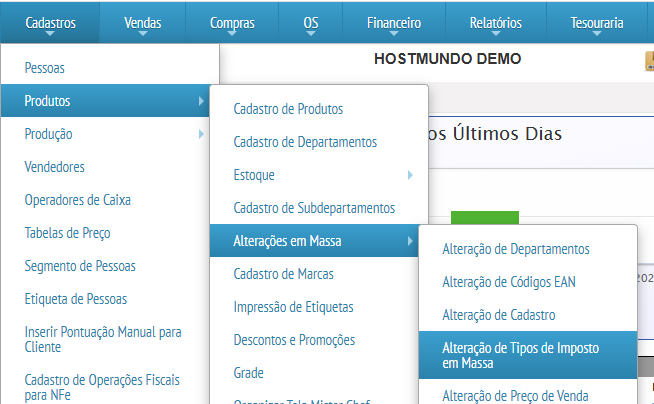This screenshot has width=654, height=404.
Task: Open Operadores de Caixa
Action: tap(77, 200)
